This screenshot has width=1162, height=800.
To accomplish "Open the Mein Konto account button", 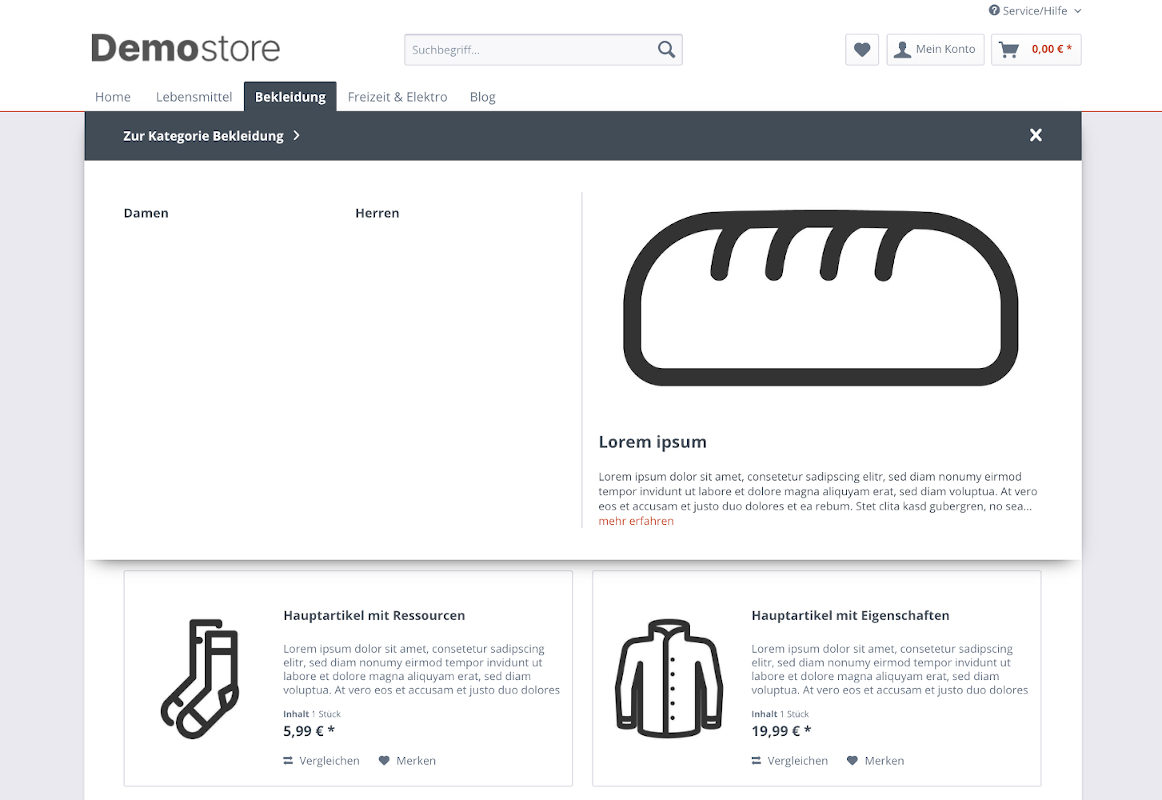I will 935,49.
